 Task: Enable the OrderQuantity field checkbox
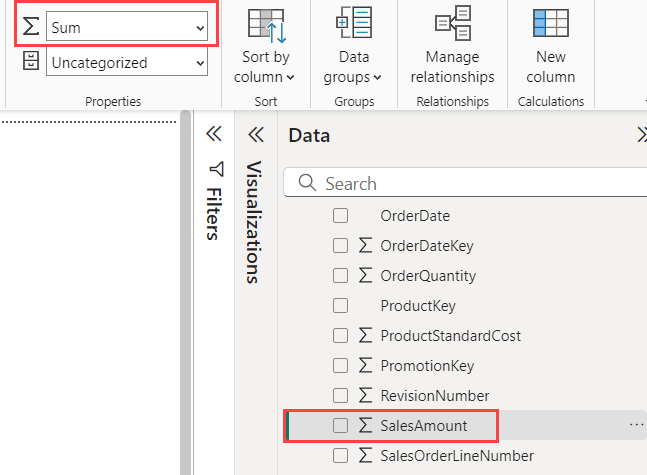(340, 276)
